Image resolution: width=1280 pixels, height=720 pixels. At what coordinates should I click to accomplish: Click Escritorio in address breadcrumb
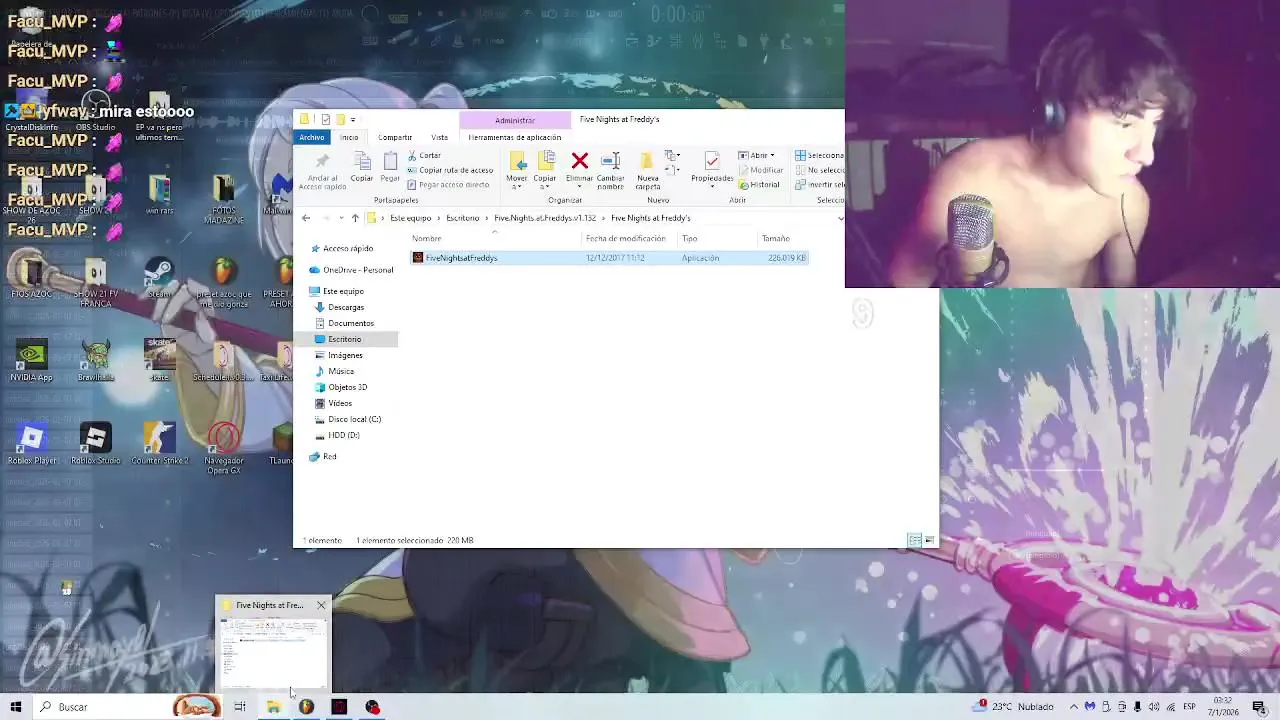point(463,218)
